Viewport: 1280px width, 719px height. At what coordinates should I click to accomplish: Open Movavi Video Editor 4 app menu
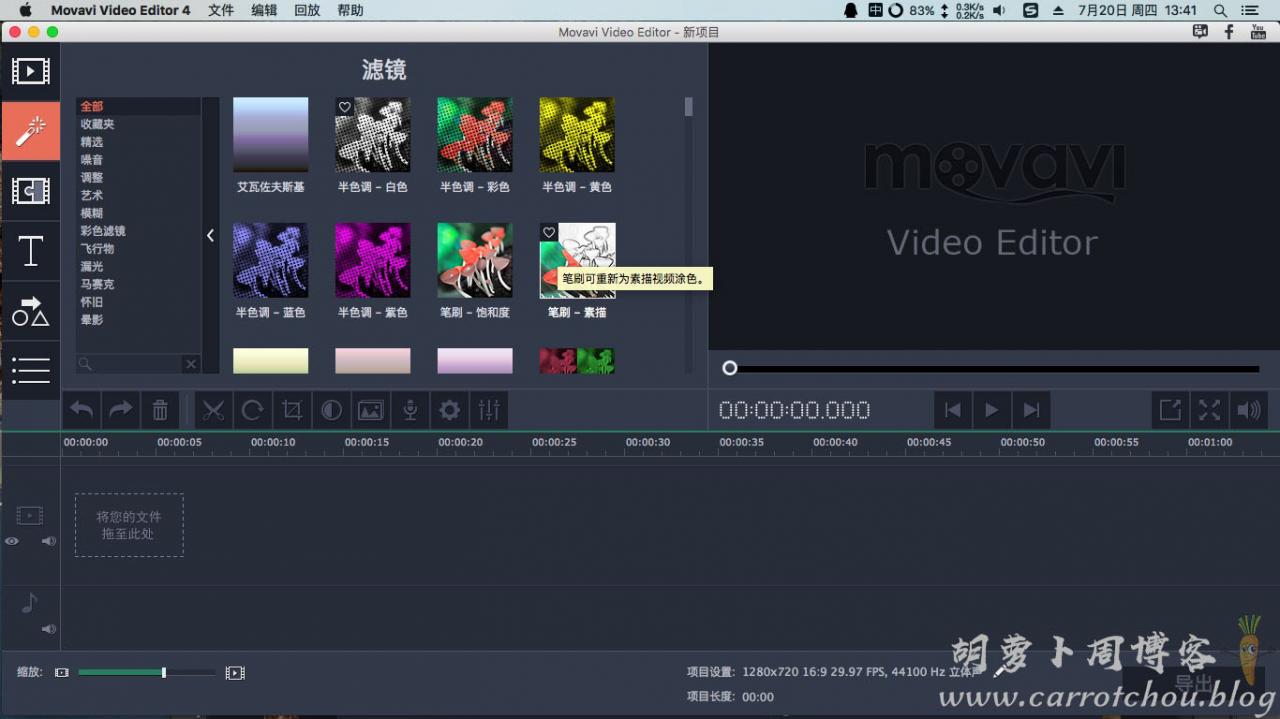click(121, 10)
